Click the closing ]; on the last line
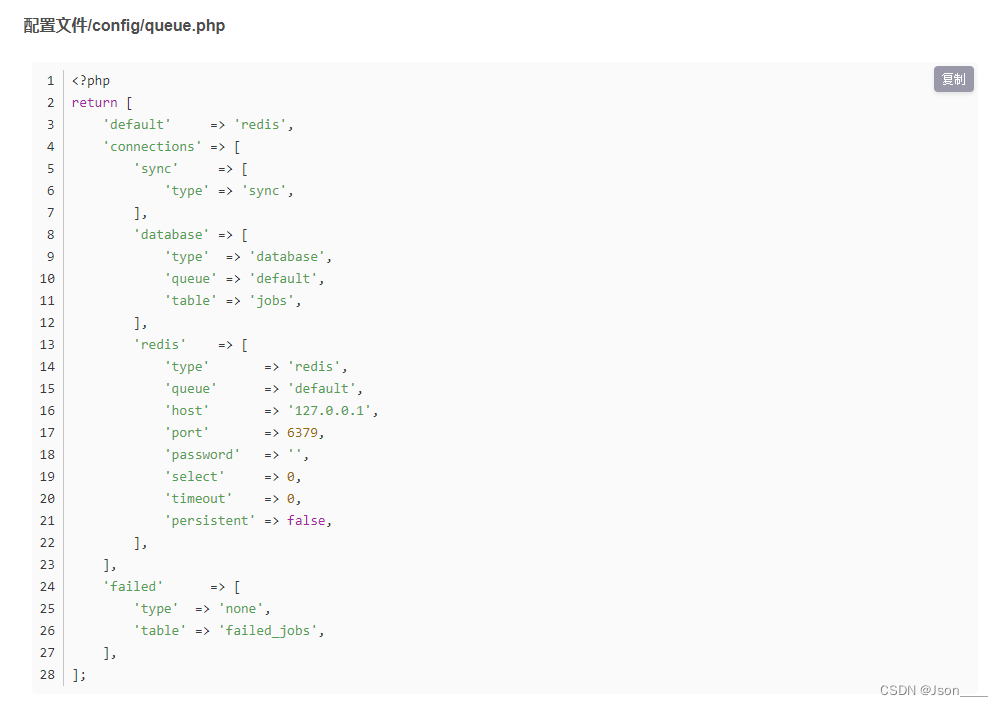This screenshot has height=706, width=1003. 79,674
